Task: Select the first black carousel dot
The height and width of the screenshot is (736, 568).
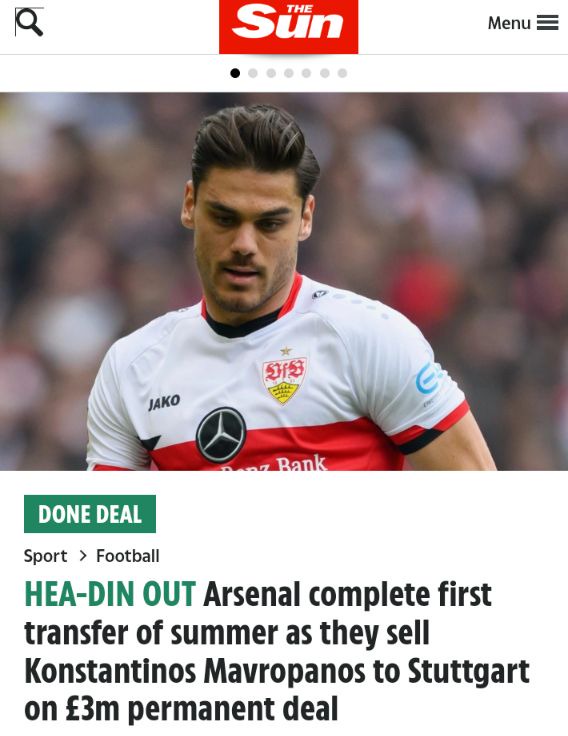Action: click(235, 73)
